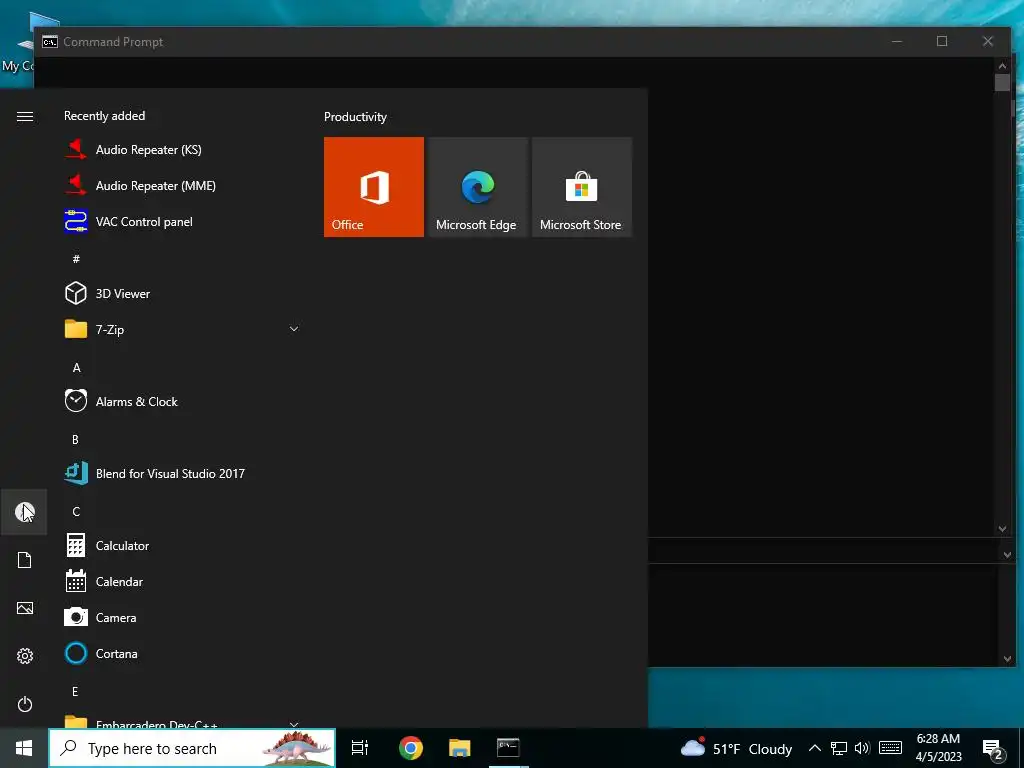Click the Recently added heading

point(104,116)
